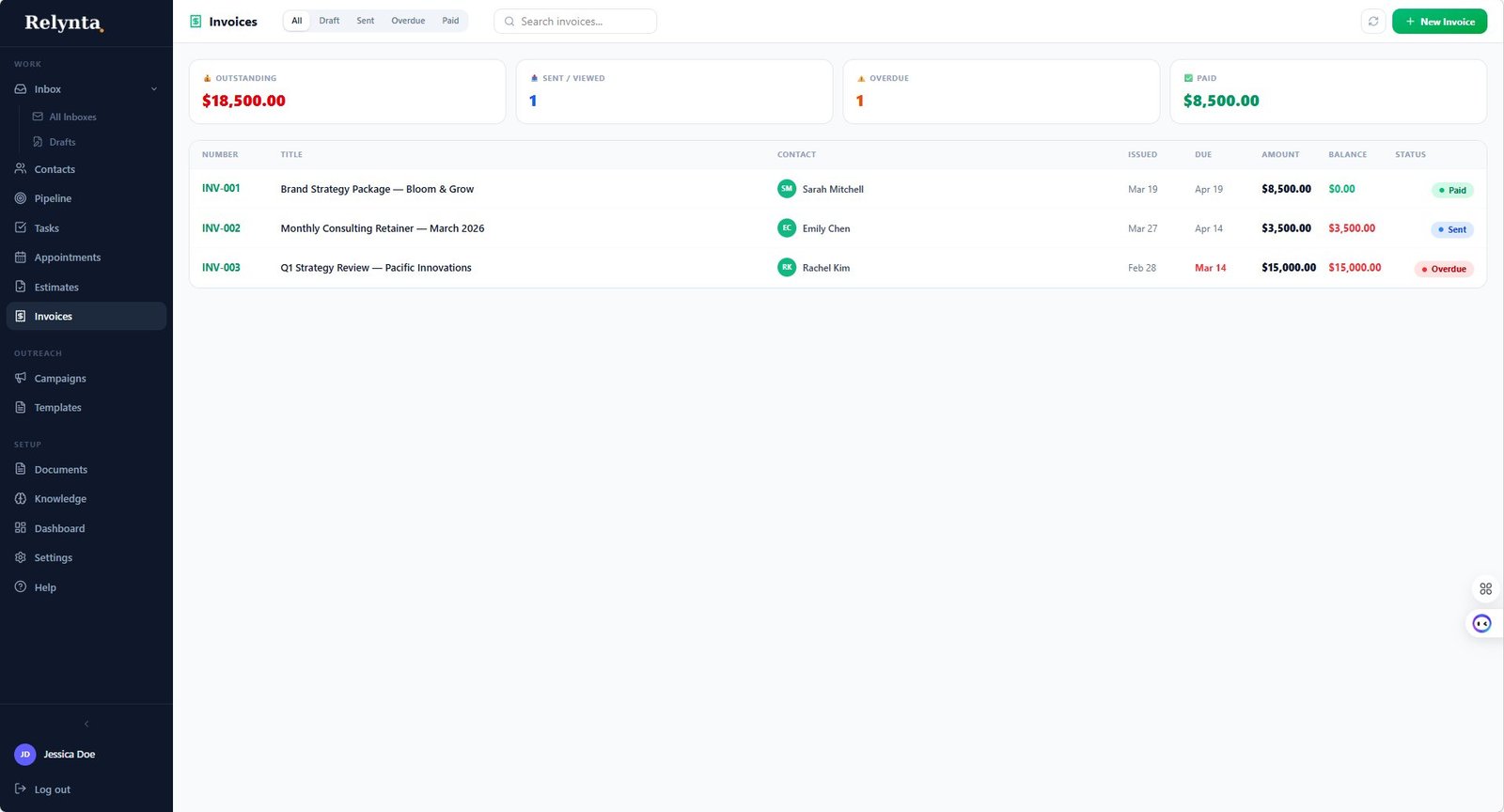Switch to the Draft filter tab
This screenshot has height=812, width=1504.
tap(329, 21)
